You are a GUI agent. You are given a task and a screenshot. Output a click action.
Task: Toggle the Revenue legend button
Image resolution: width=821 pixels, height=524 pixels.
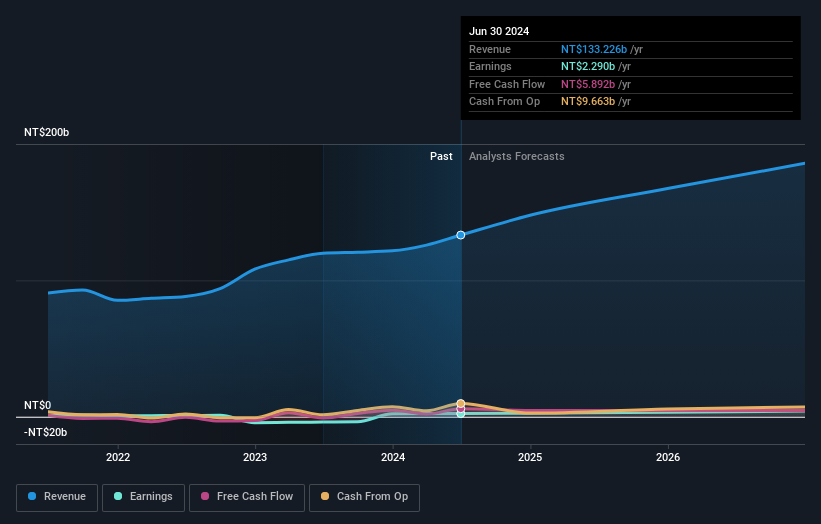[57, 497]
